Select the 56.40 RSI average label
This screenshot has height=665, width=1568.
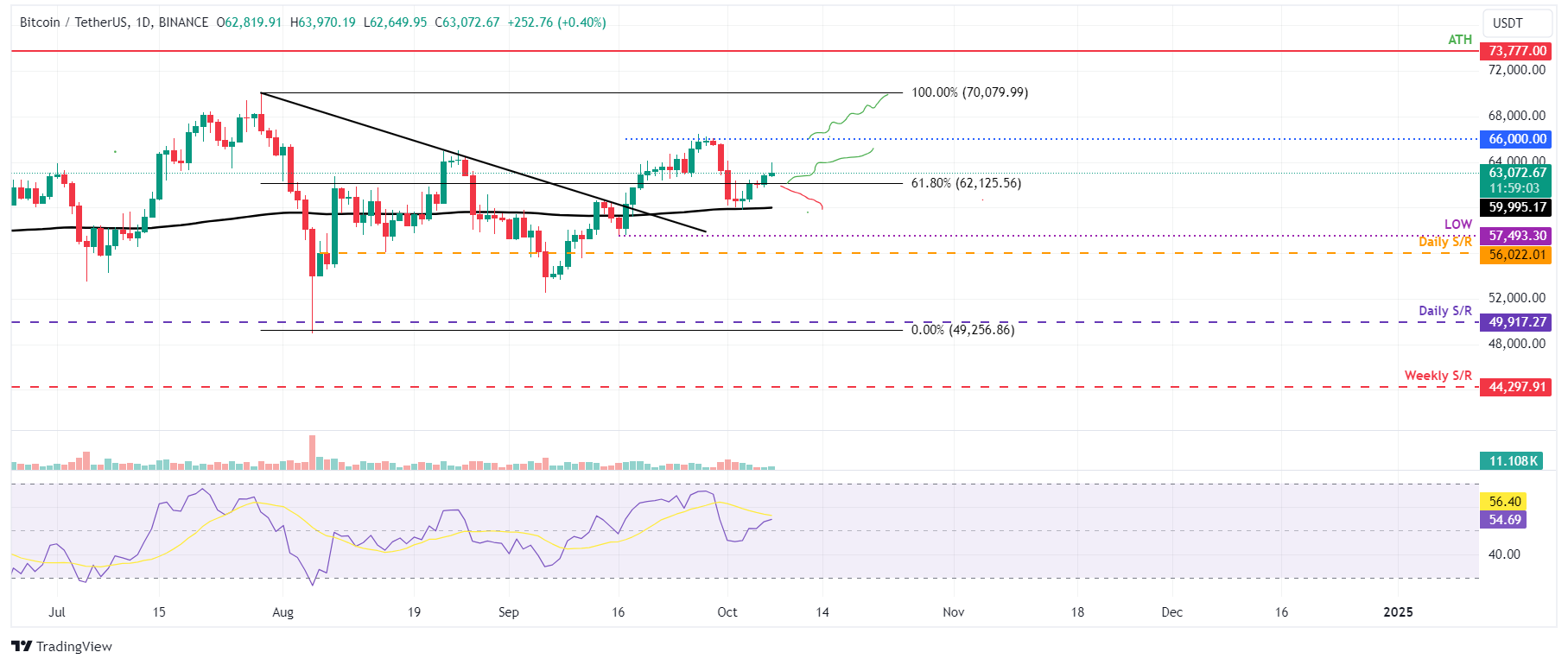1504,502
